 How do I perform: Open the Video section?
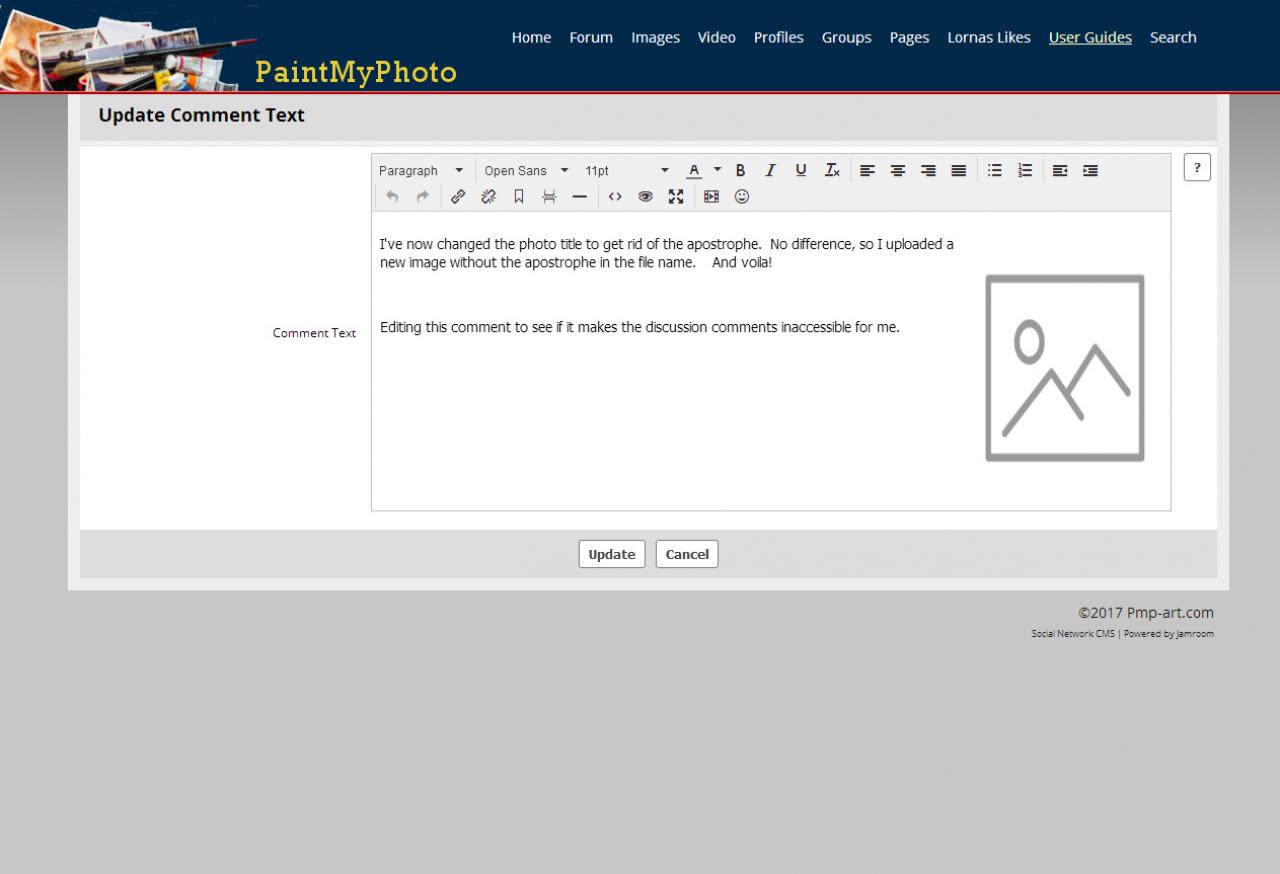coord(717,38)
